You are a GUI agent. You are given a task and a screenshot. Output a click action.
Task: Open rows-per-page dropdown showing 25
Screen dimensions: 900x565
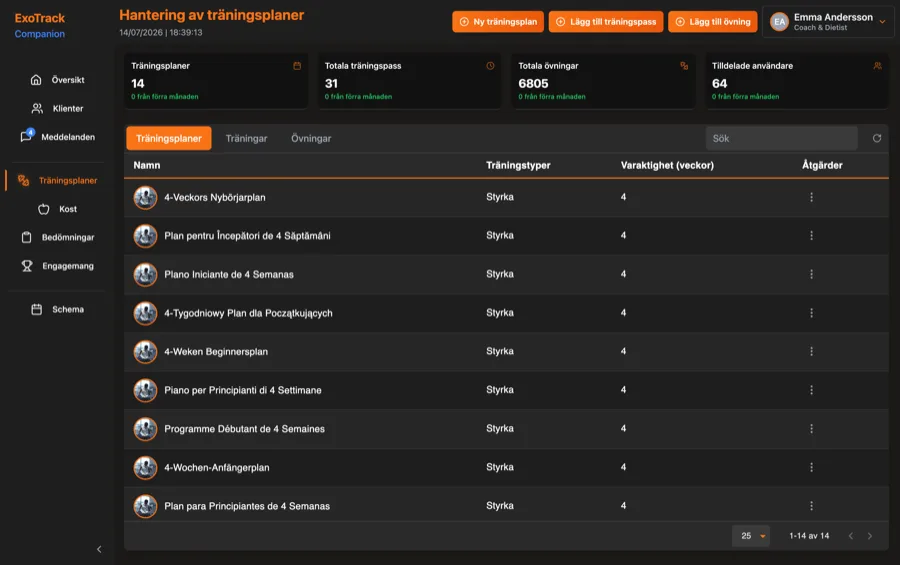tap(751, 536)
